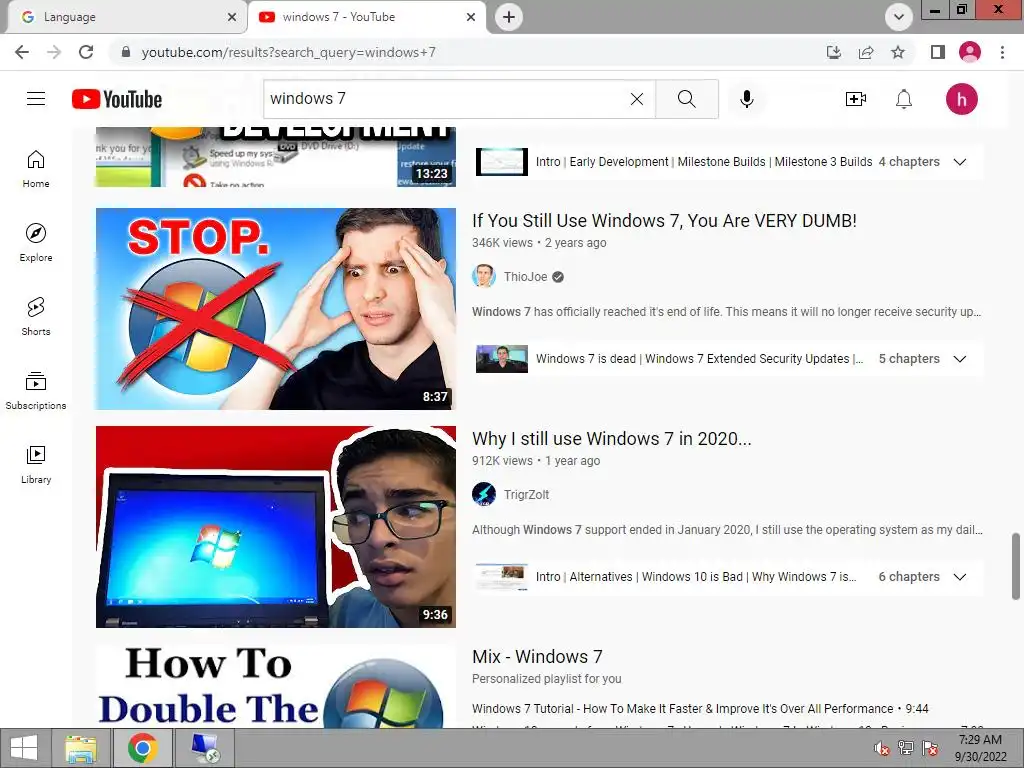1024x768 pixels.
Task: Open the YouTube hamburger guide menu
Action: [36, 99]
